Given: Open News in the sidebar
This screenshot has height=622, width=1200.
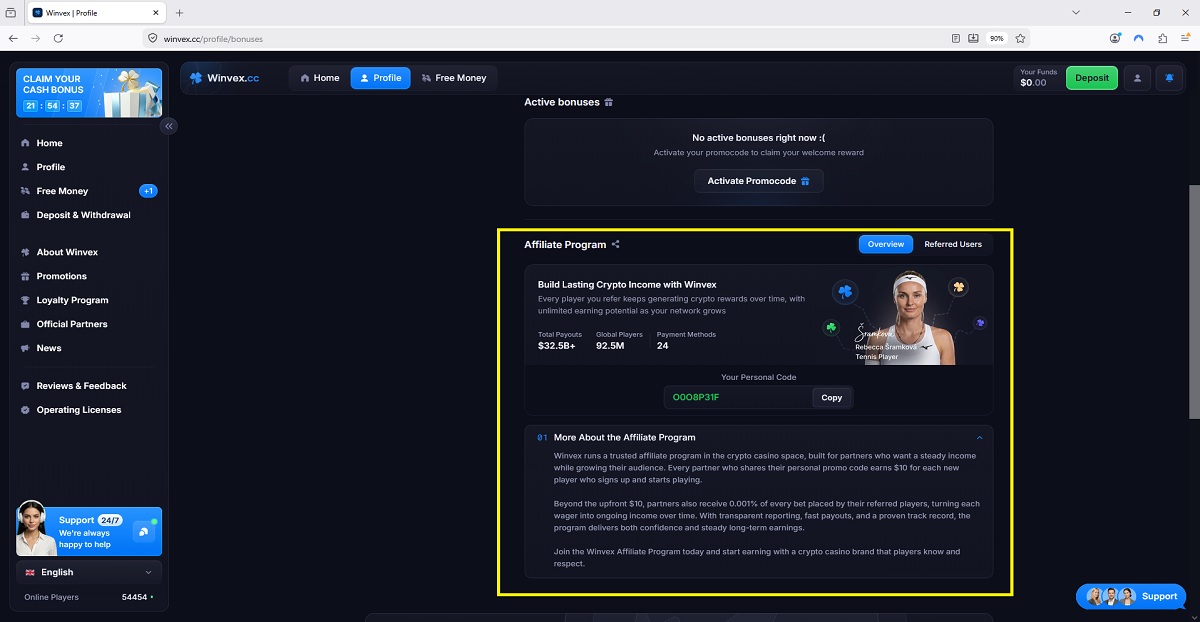Looking at the screenshot, I should click(49, 348).
